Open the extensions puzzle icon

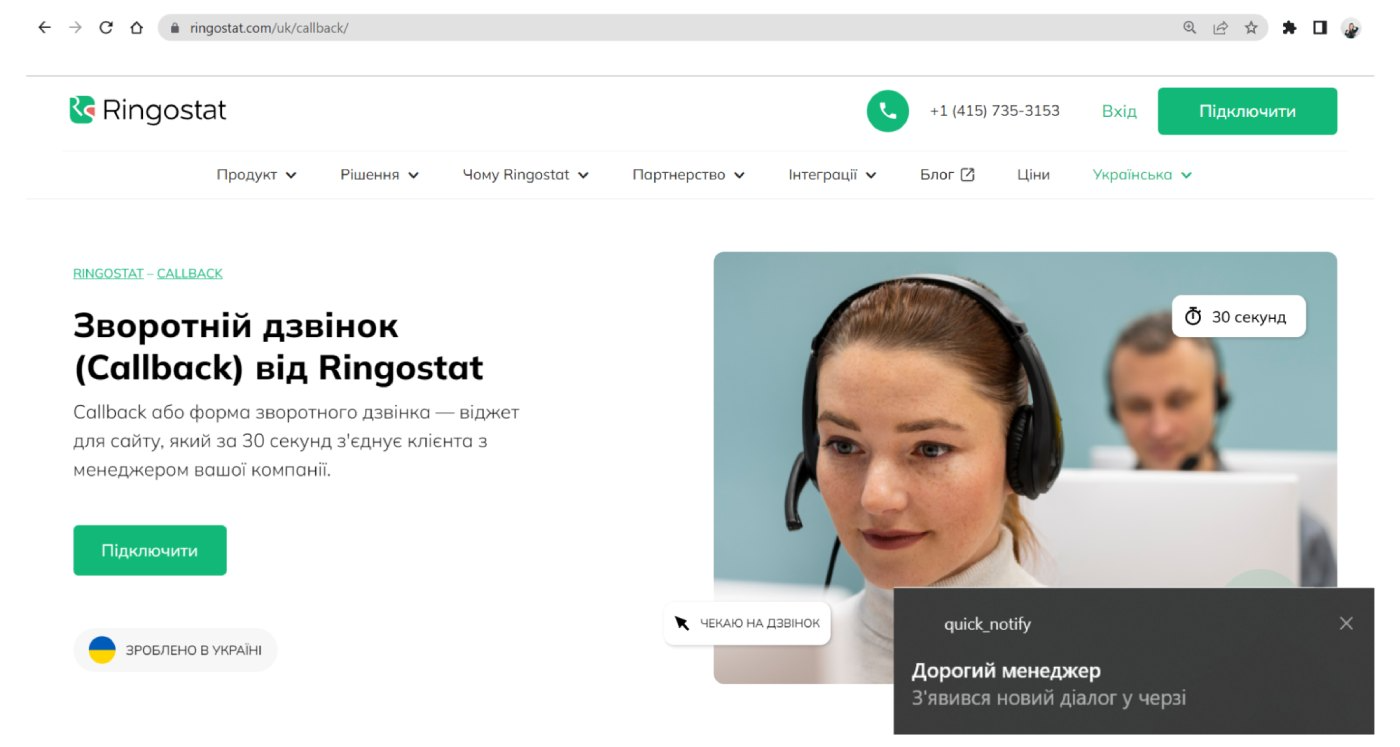tap(1289, 28)
